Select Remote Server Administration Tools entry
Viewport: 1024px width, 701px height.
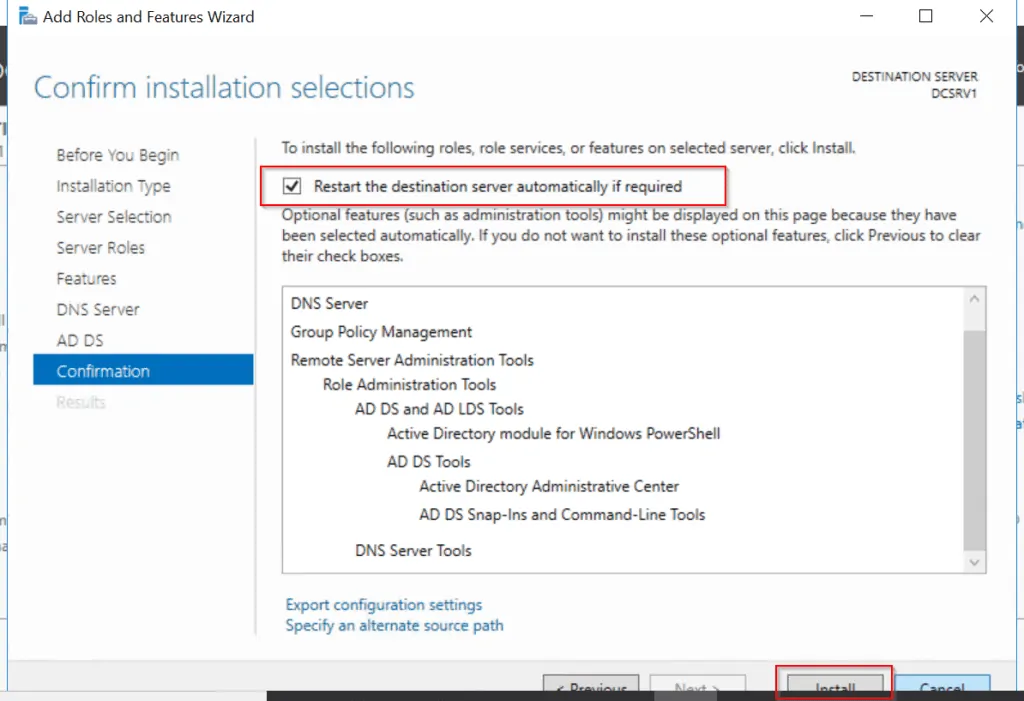tap(412, 360)
